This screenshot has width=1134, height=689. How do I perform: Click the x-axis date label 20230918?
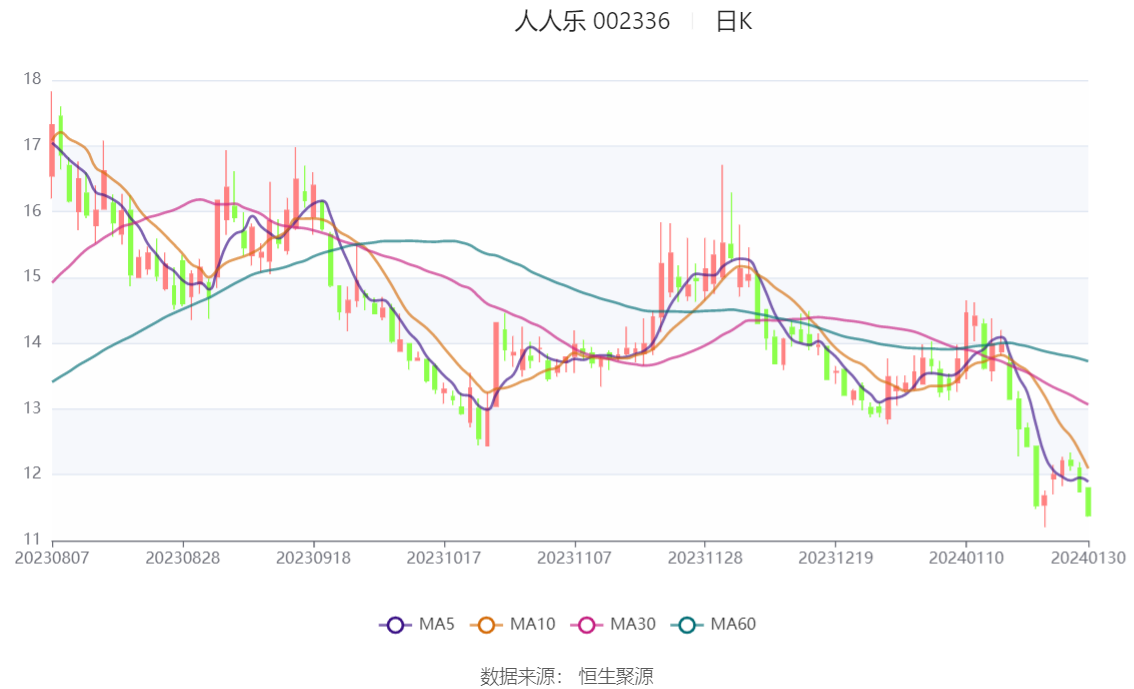pyautogui.click(x=313, y=558)
